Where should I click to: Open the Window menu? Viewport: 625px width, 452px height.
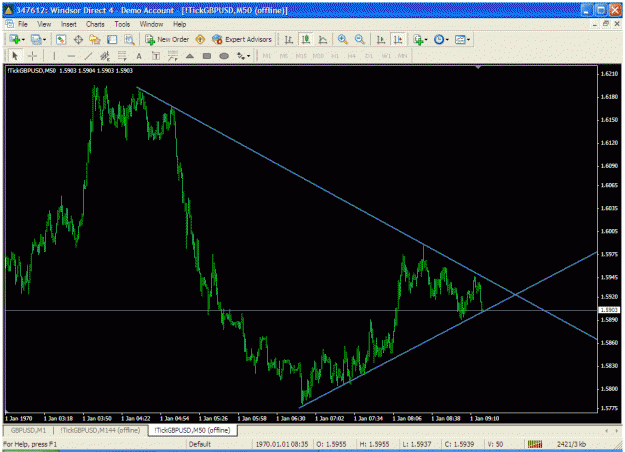coord(151,24)
